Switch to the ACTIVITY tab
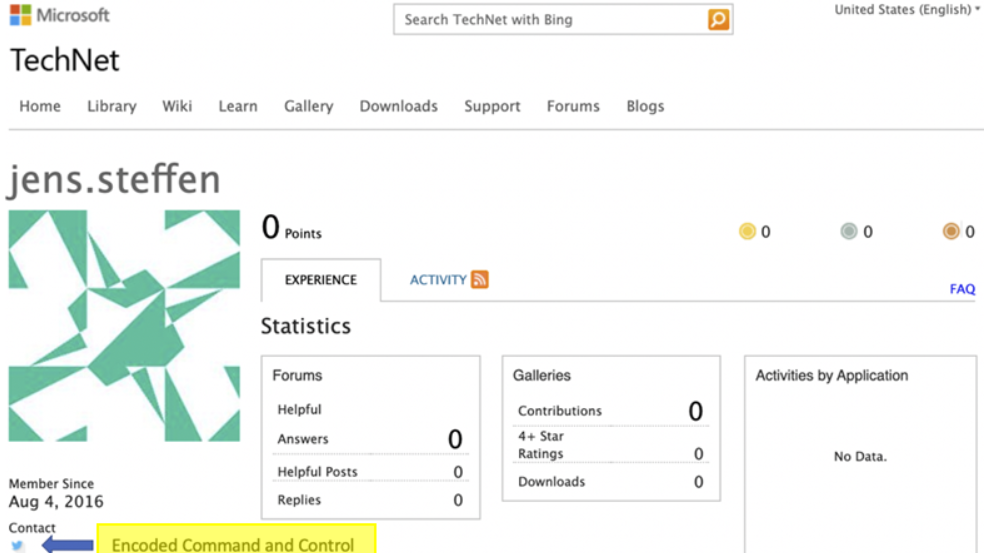 tap(438, 280)
